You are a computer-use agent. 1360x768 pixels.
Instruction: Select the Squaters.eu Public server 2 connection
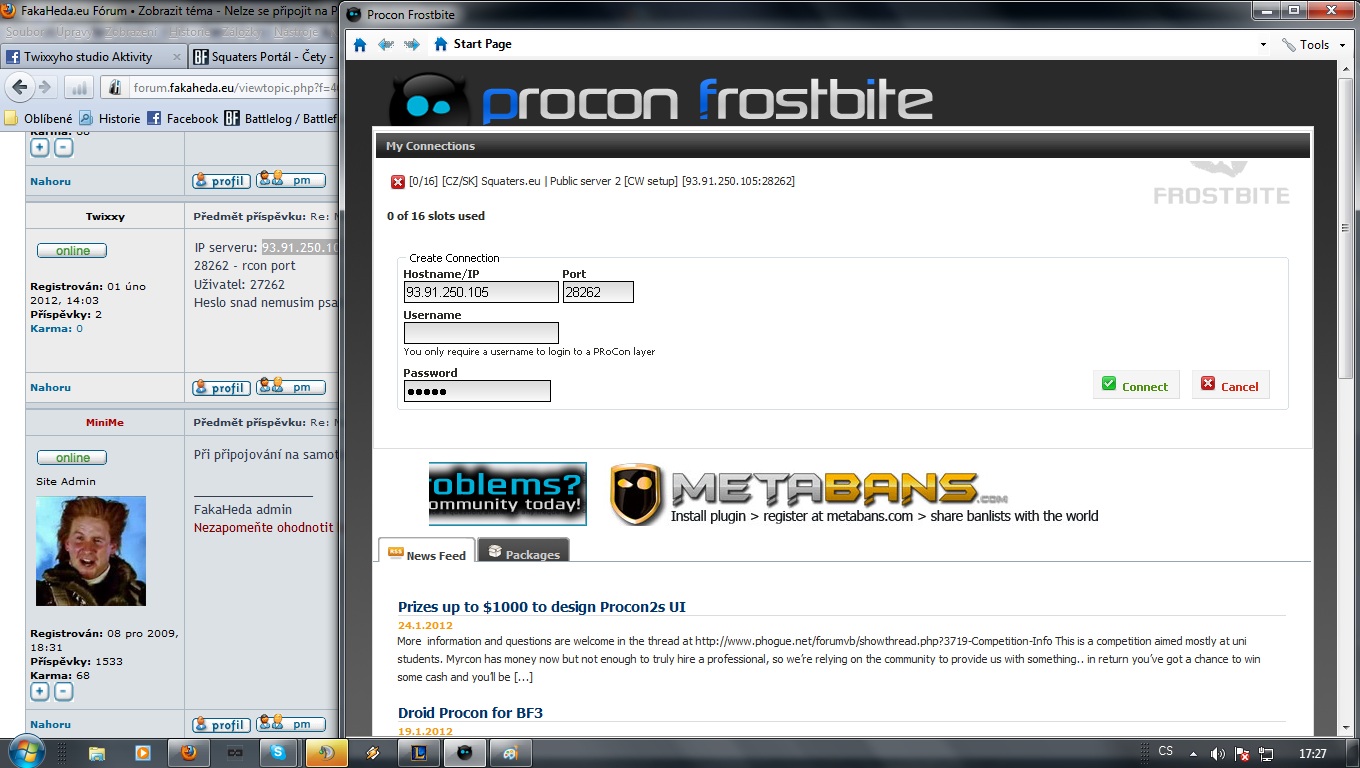[601, 181]
